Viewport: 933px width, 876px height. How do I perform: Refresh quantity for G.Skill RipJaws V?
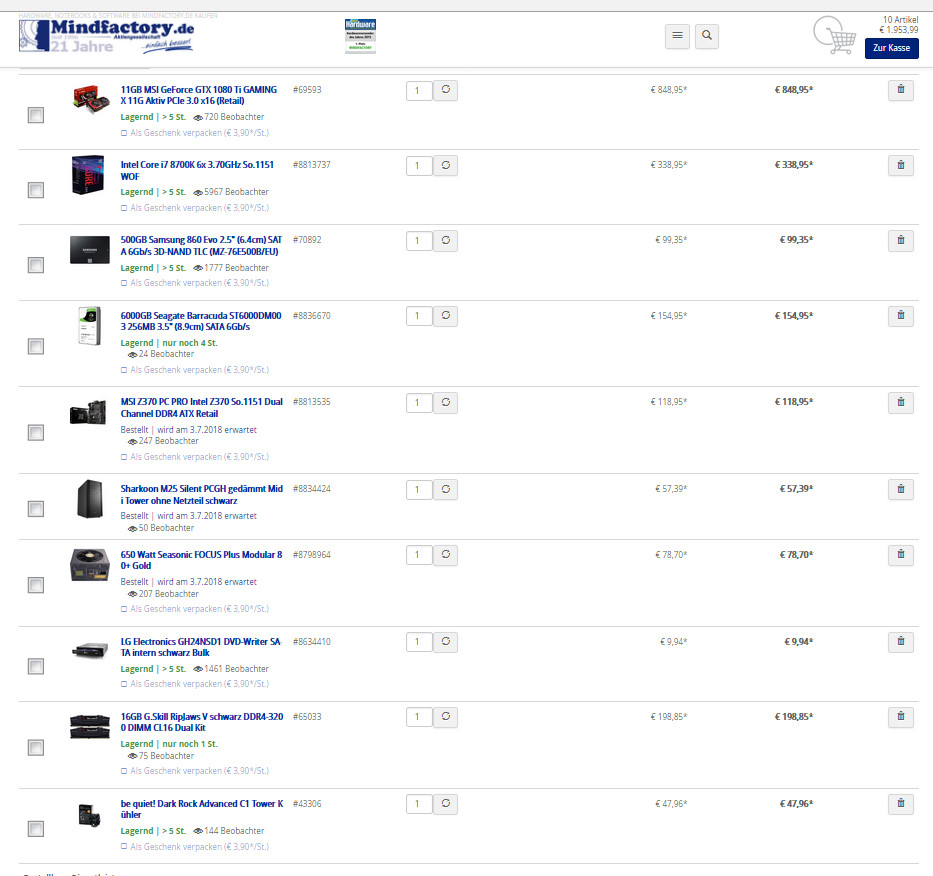pyautogui.click(x=446, y=717)
